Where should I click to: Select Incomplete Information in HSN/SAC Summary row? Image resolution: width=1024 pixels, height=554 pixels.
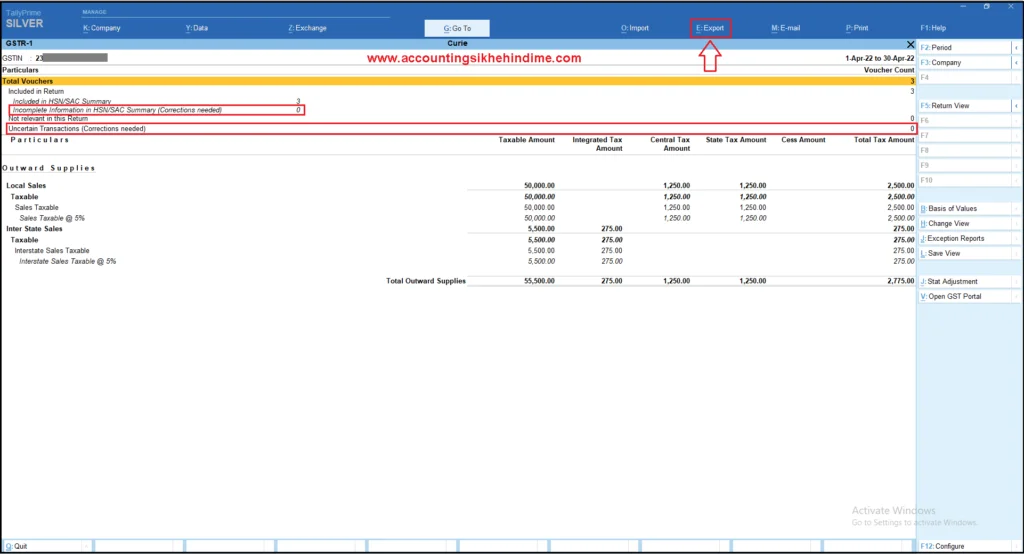pos(157,110)
